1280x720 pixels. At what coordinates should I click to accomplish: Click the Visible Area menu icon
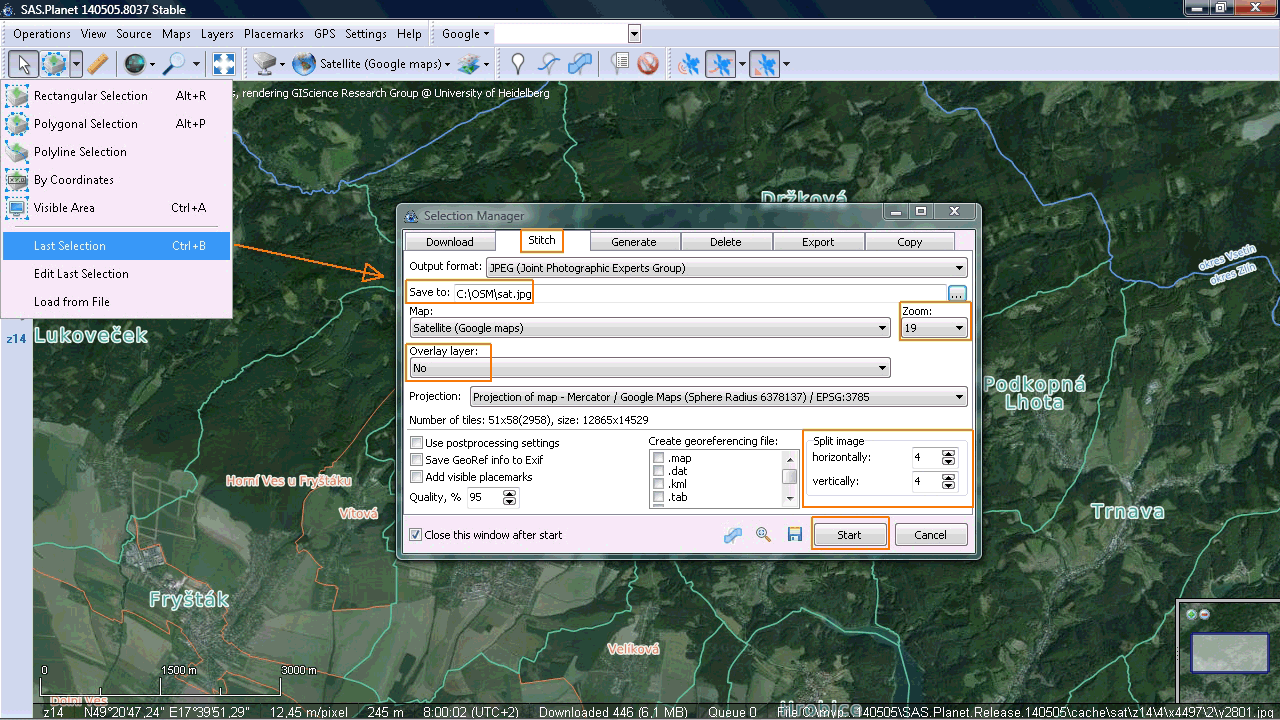17,208
